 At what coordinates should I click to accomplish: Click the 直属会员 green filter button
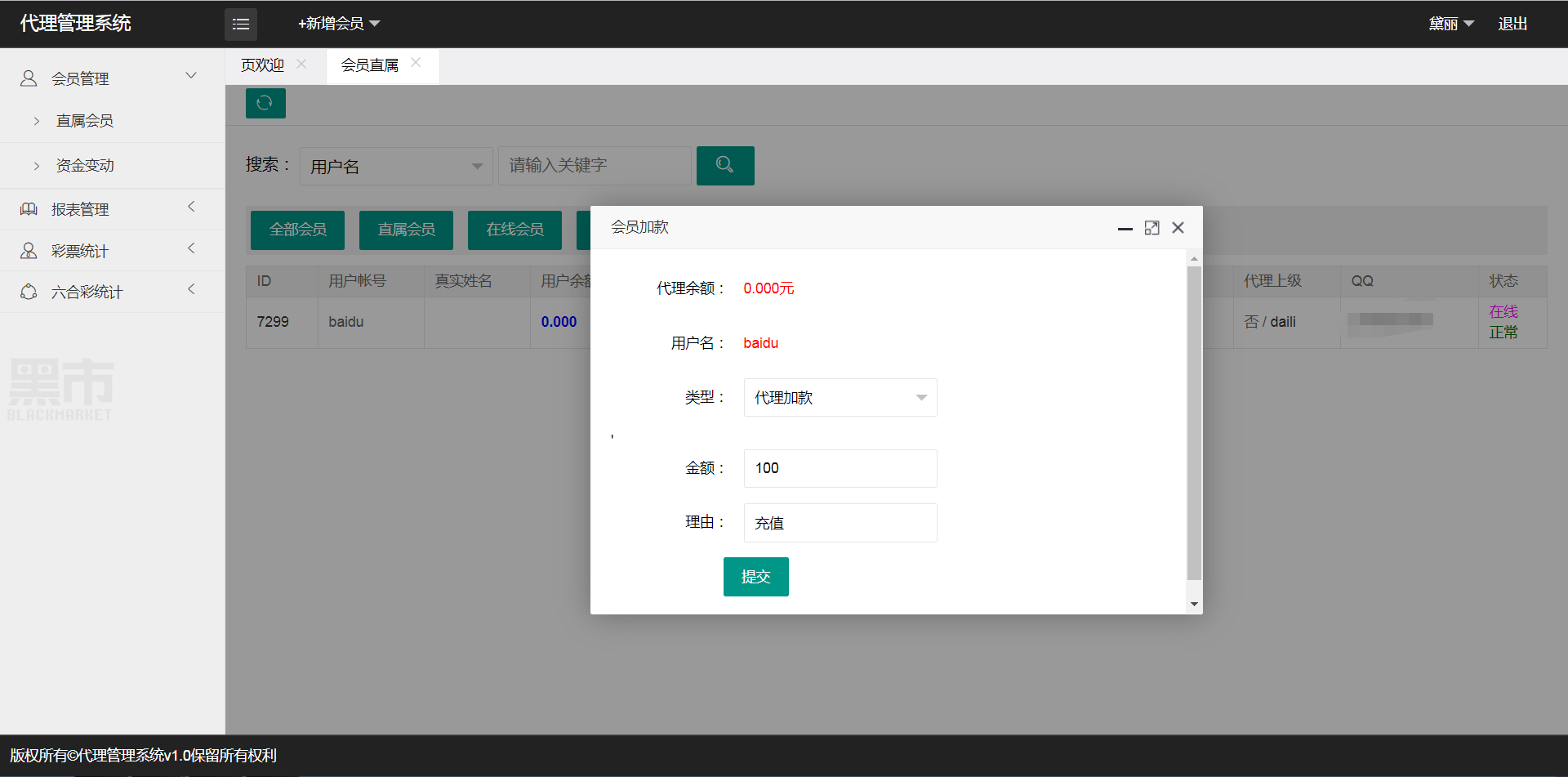(x=406, y=230)
